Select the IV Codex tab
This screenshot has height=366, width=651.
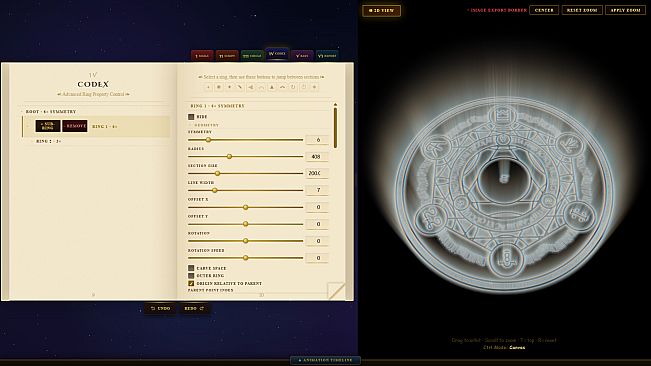[277, 54]
